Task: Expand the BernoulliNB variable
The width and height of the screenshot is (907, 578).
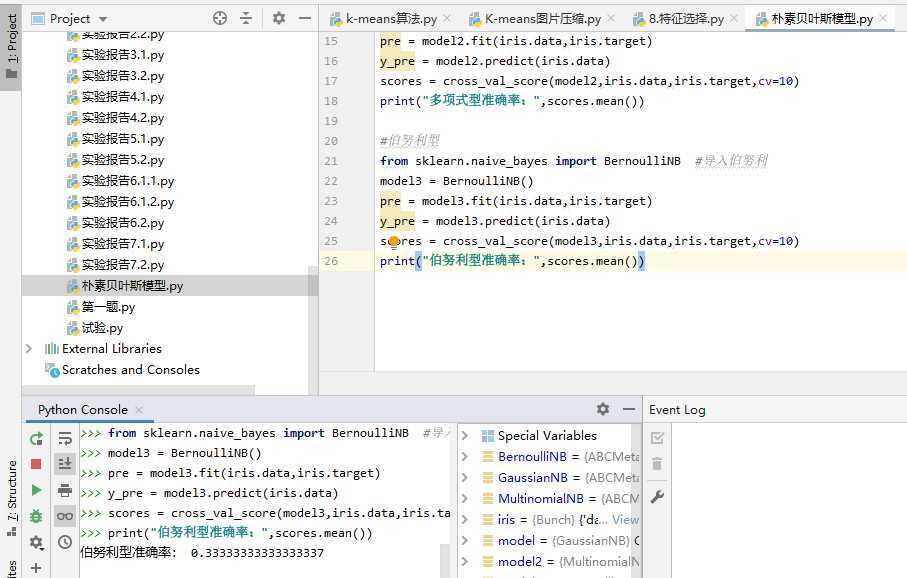Action: (x=465, y=456)
